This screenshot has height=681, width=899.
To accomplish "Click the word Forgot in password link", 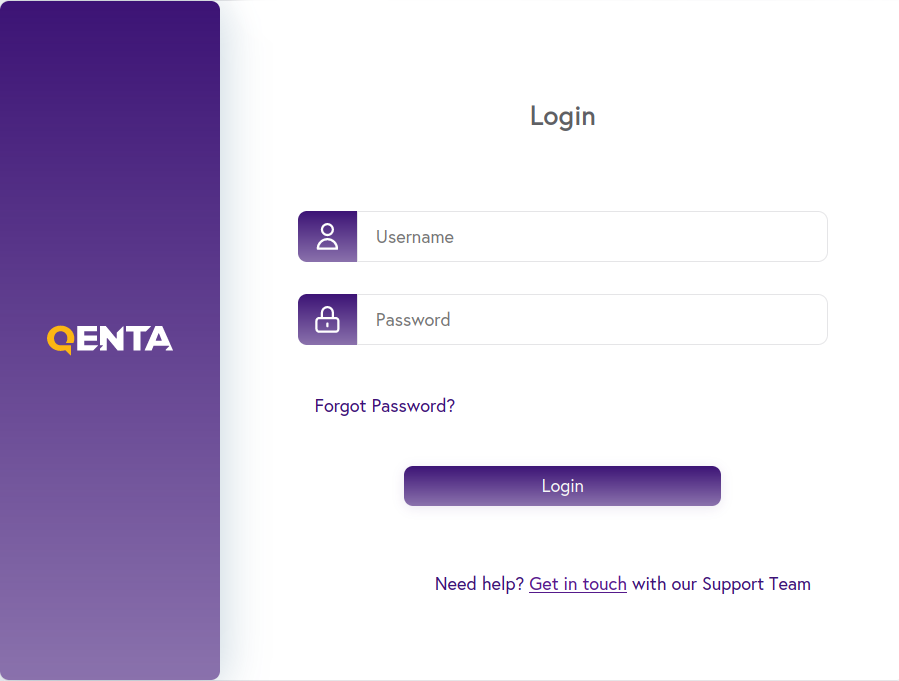I will [x=341, y=406].
